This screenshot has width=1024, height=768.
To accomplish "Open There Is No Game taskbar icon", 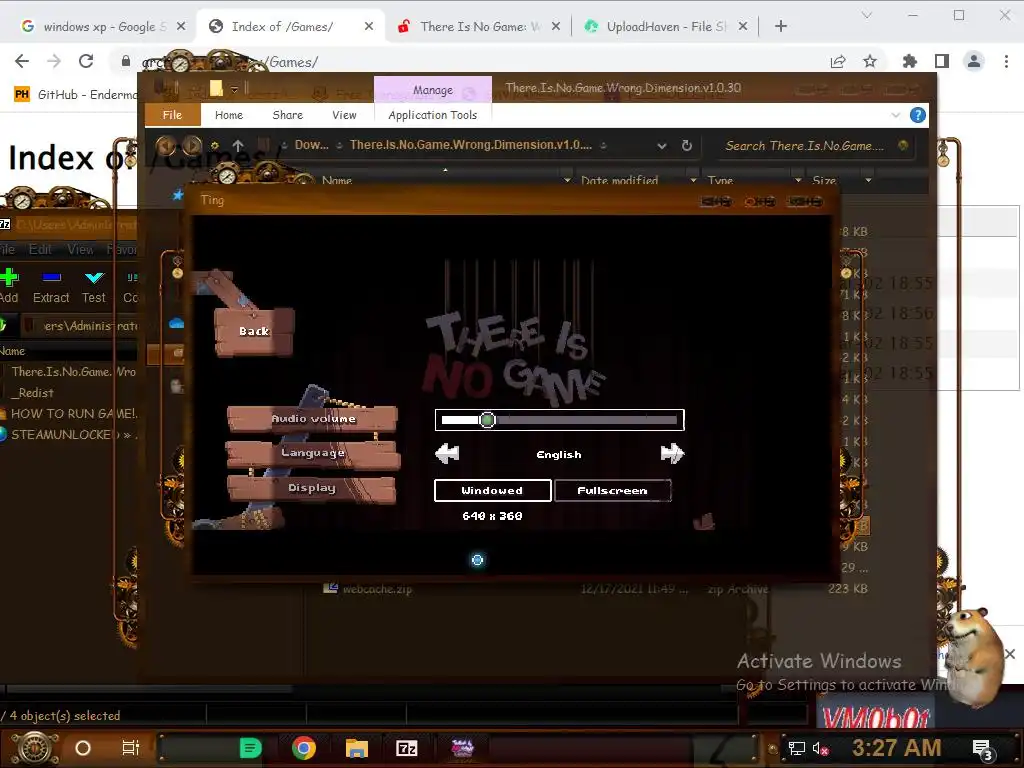I will point(462,748).
